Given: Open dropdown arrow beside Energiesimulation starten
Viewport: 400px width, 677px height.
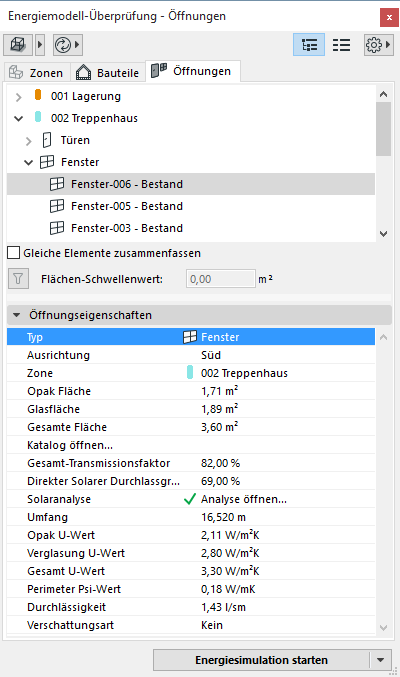Looking at the screenshot, I should tap(381, 660).
